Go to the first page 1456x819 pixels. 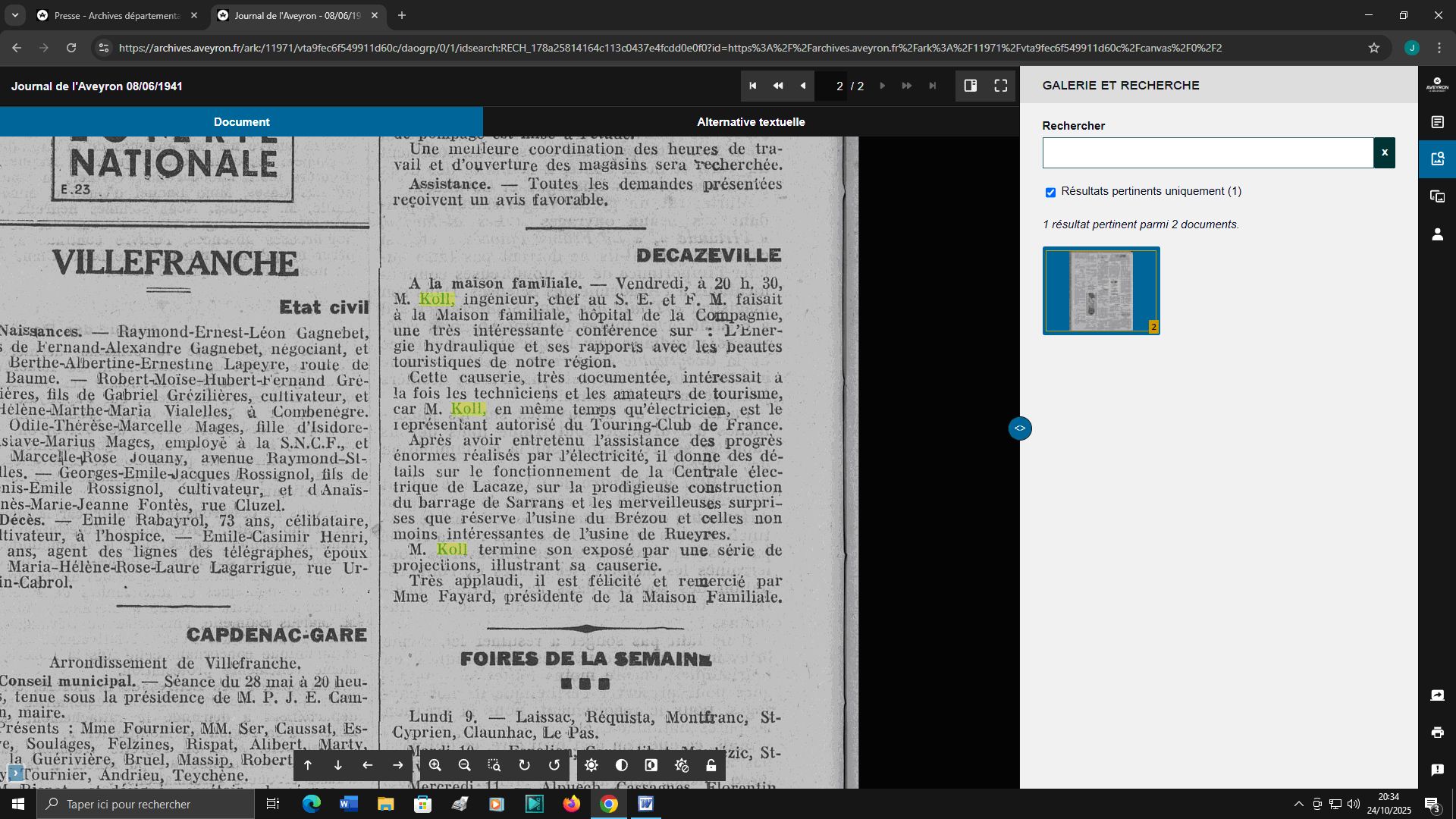click(753, 86)
